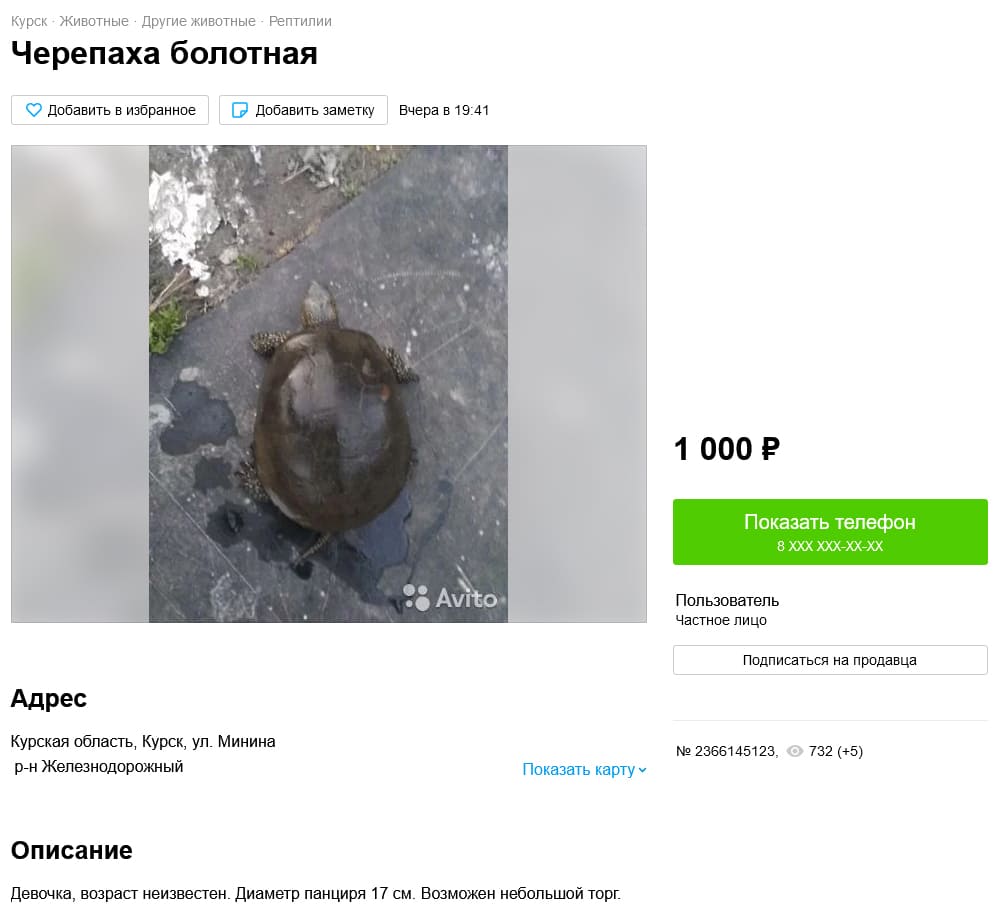Expand the chevron beside Показать карту

pos(643,770)
